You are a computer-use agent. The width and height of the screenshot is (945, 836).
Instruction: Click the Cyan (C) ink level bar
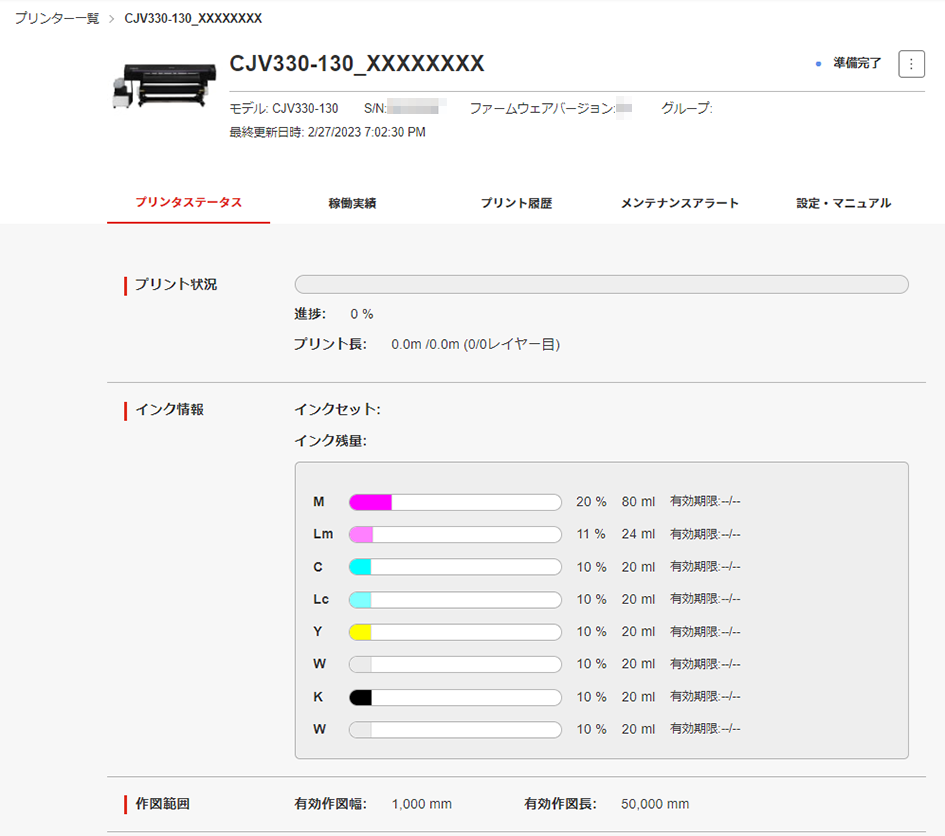(x=455, y=567)
